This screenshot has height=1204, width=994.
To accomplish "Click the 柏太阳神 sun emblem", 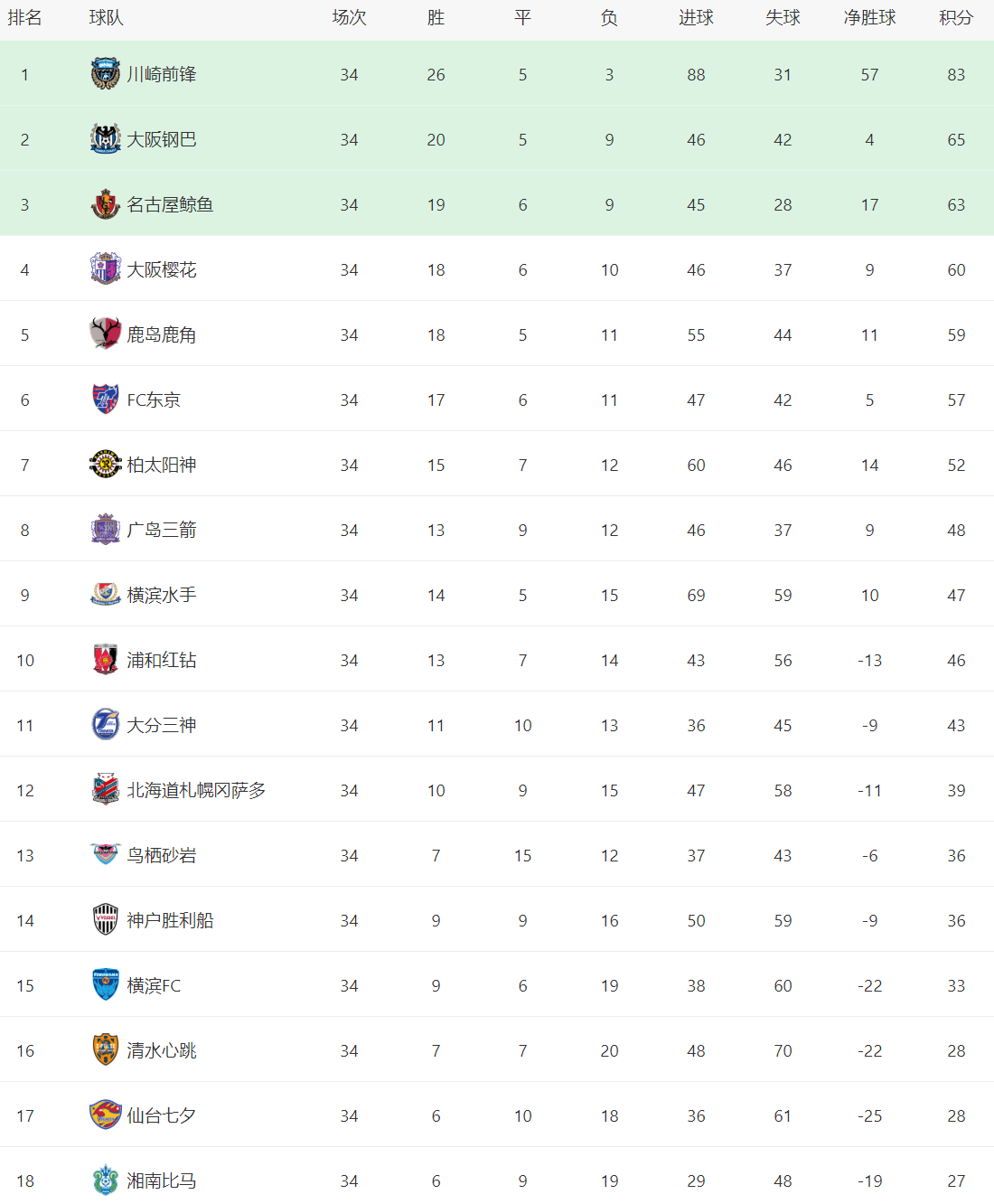I will pos(106,465).
